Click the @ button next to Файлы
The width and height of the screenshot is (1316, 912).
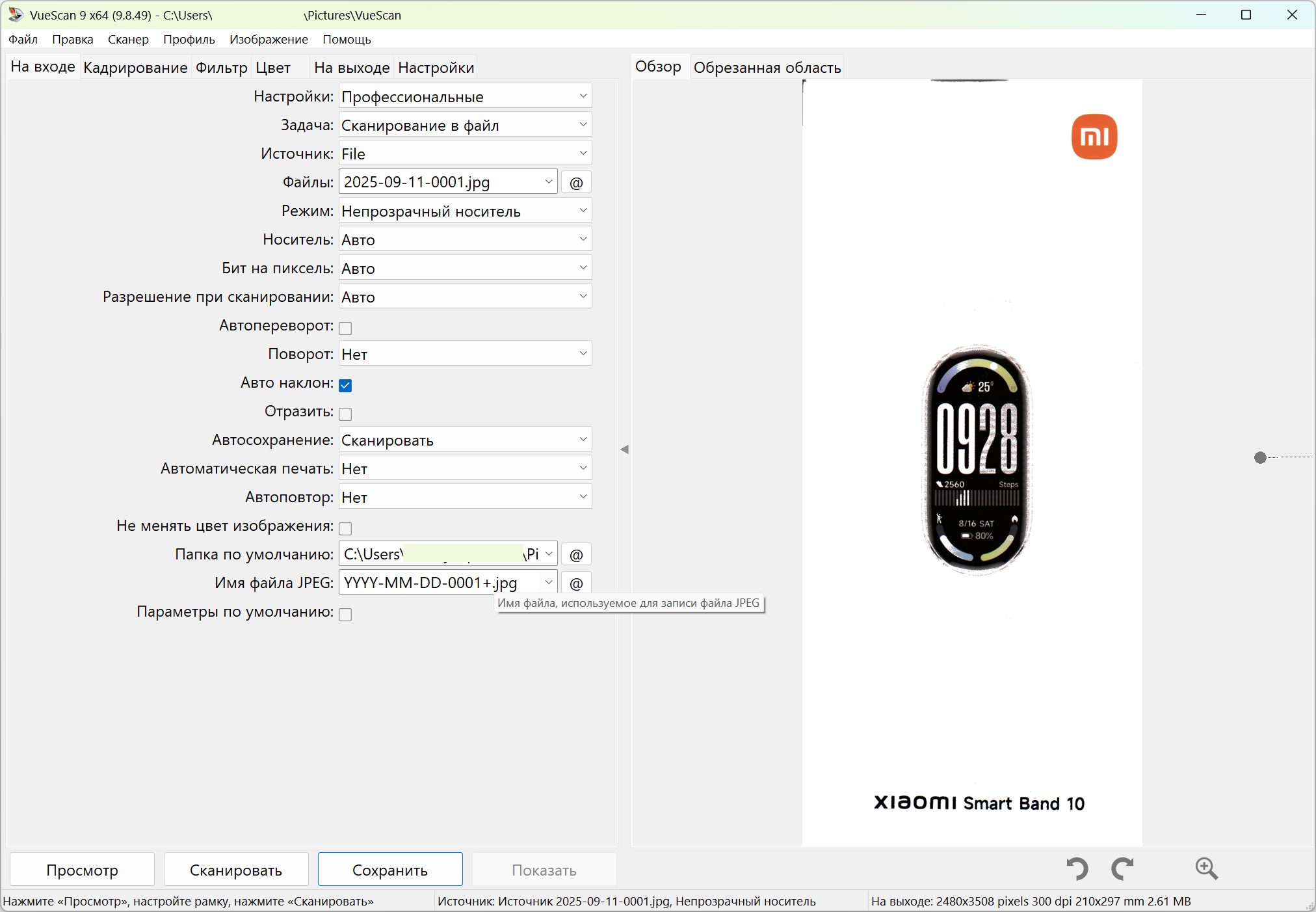pyautogui.click(x=576, y=183)
